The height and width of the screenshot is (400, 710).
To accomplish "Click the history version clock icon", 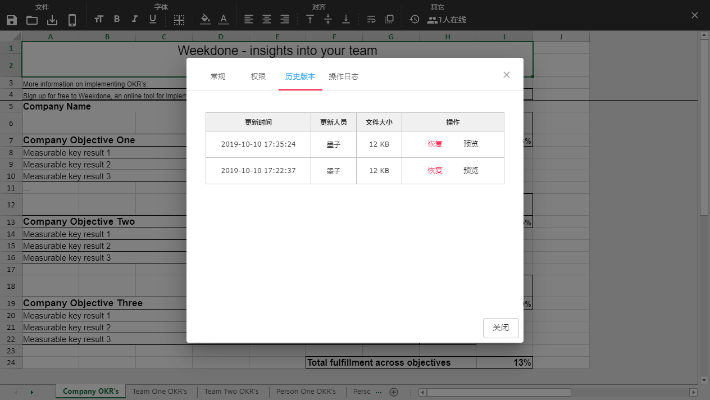I will [414, 19].
